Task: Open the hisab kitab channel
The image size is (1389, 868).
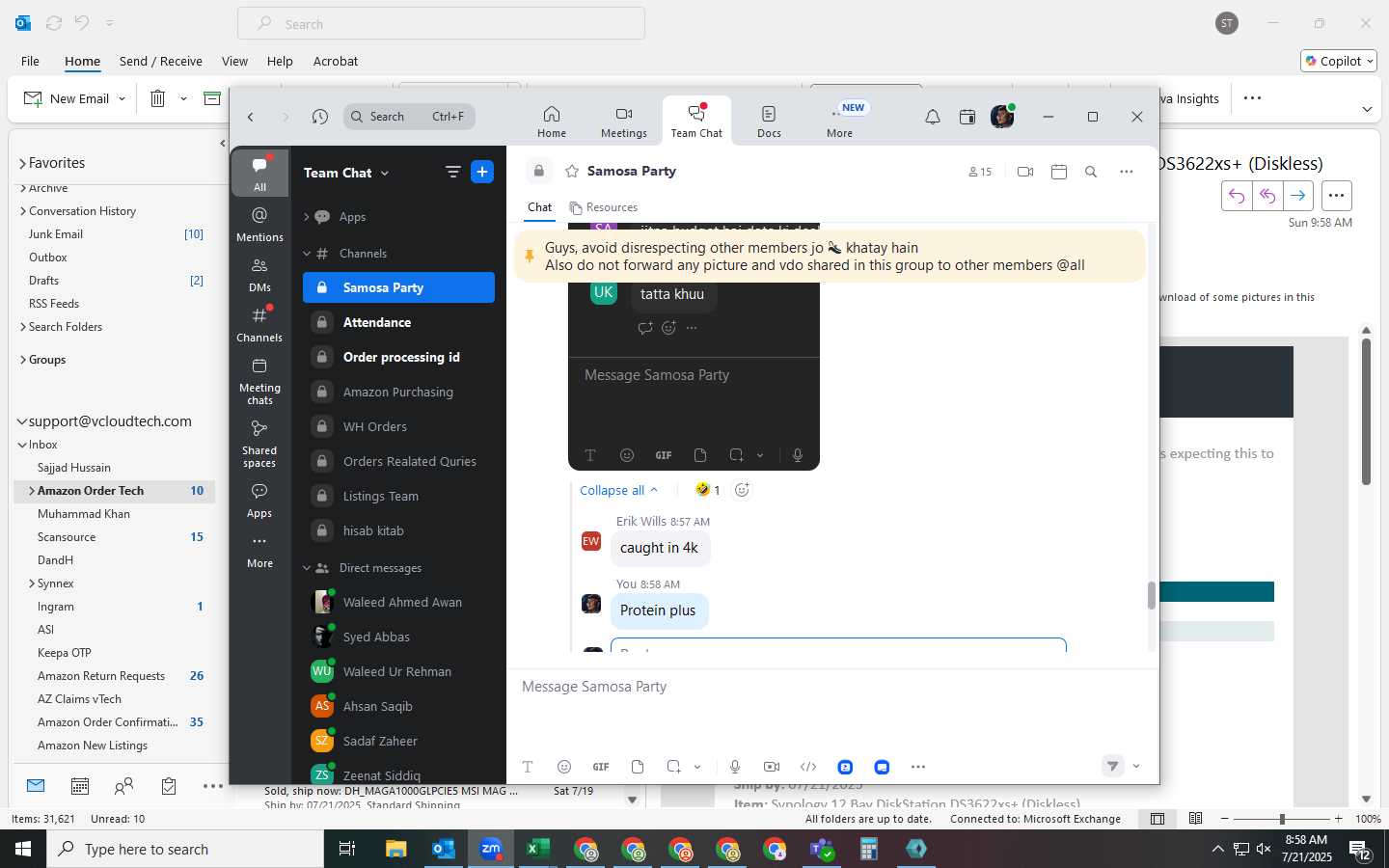Action: 398,530
